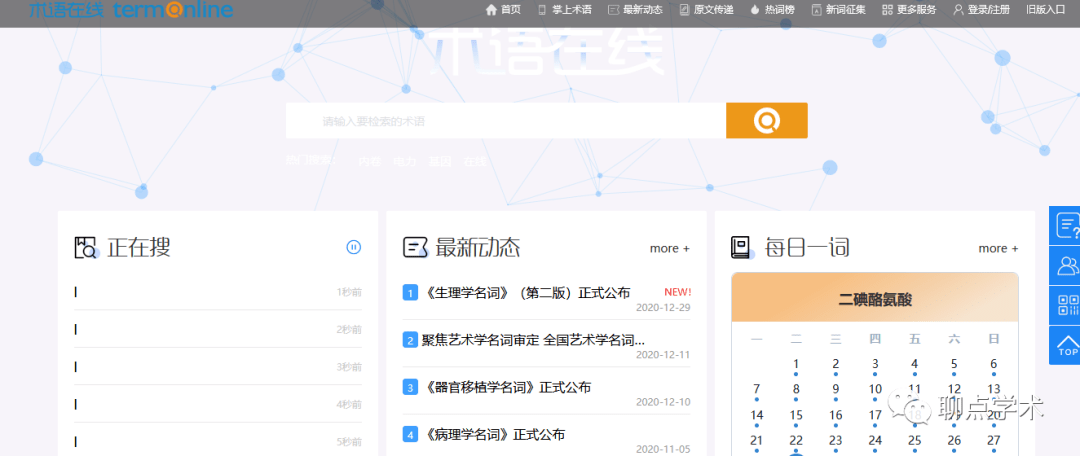
Task: Open news 《生理学名词》（第二版）正式公布
Action: (x=526, y=293)
